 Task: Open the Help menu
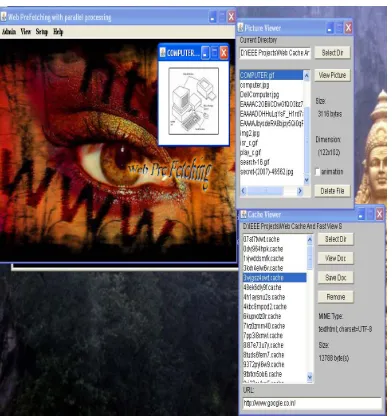58,32
